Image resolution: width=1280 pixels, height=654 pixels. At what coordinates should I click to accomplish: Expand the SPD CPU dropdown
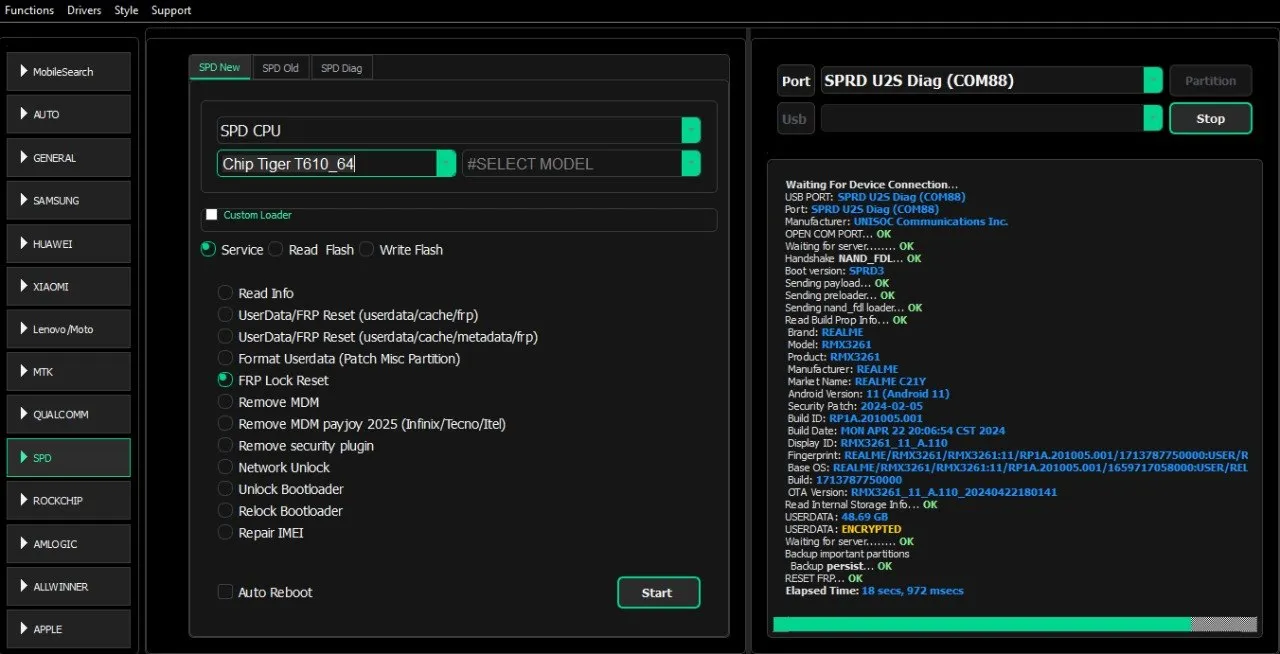pyautogui.click(x=690, y=131)
